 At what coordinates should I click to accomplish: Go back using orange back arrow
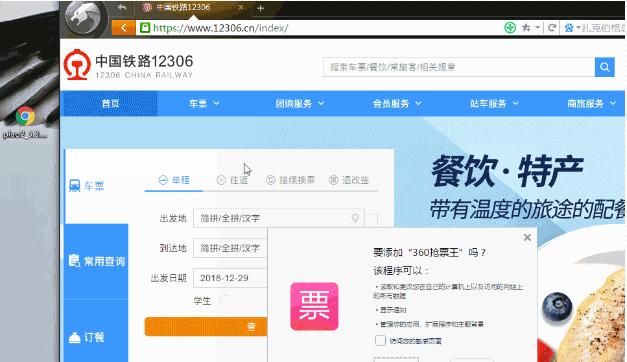[124, 28]
